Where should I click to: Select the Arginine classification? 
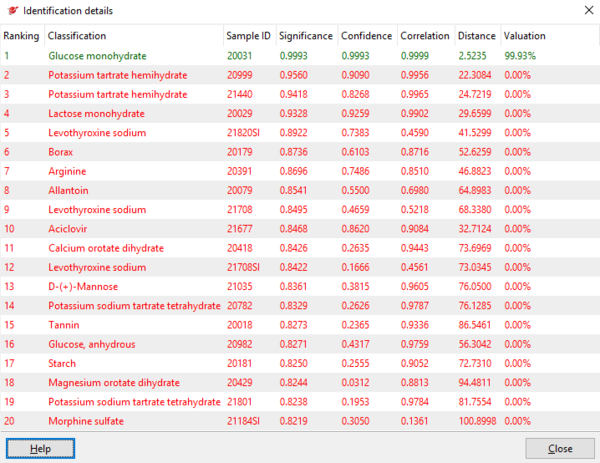point(67,171)
